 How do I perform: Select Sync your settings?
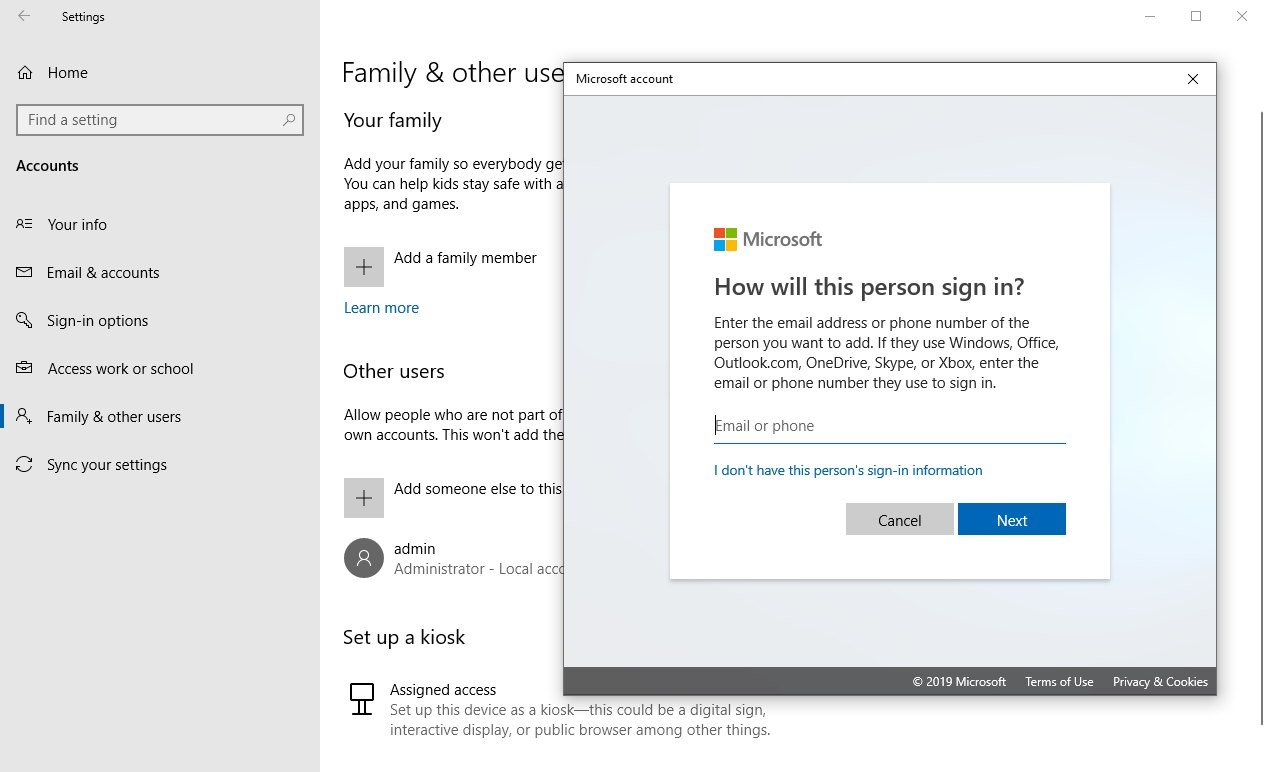pos(106,465)
